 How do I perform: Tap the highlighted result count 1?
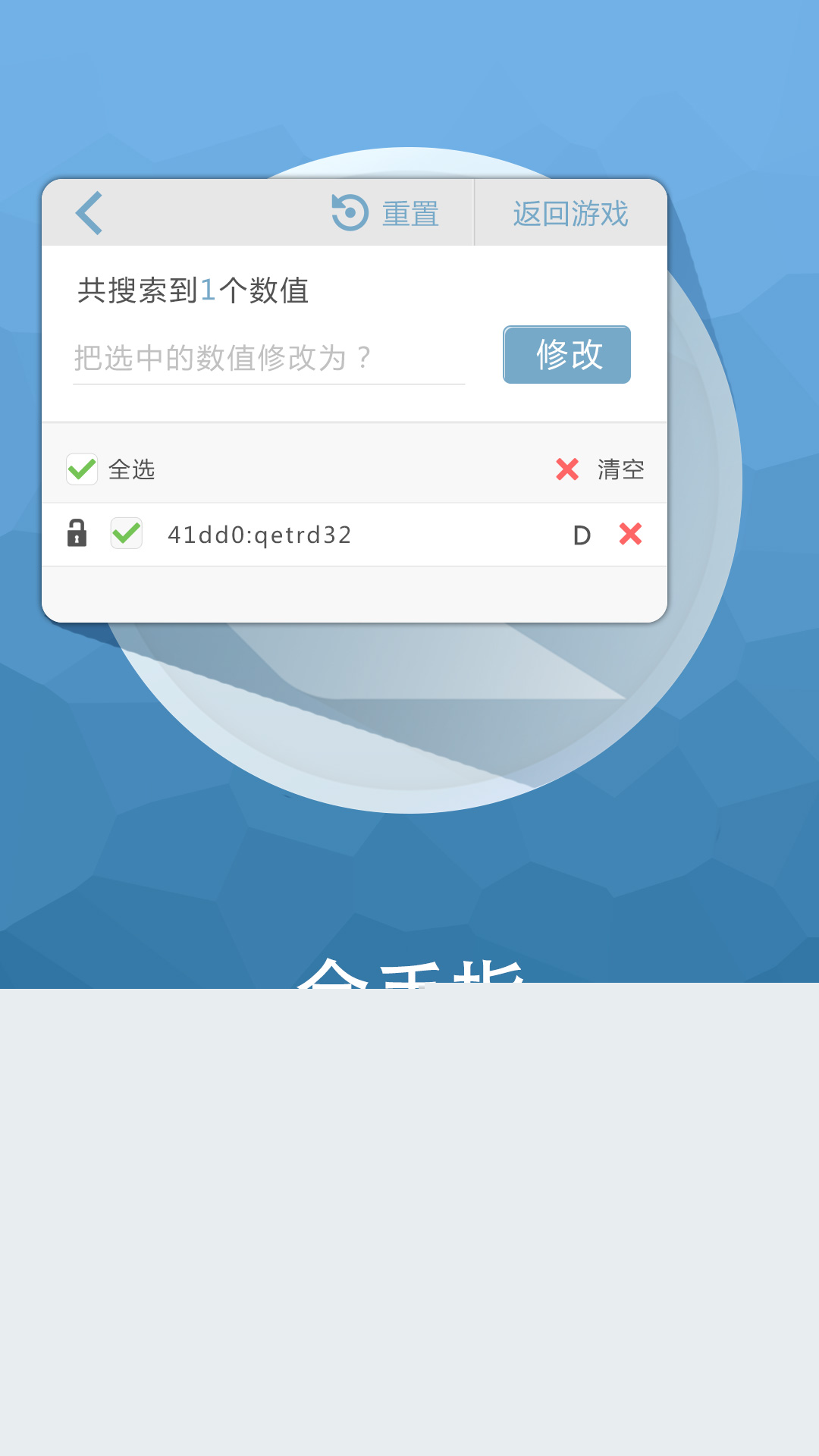[x=208, y=290]
